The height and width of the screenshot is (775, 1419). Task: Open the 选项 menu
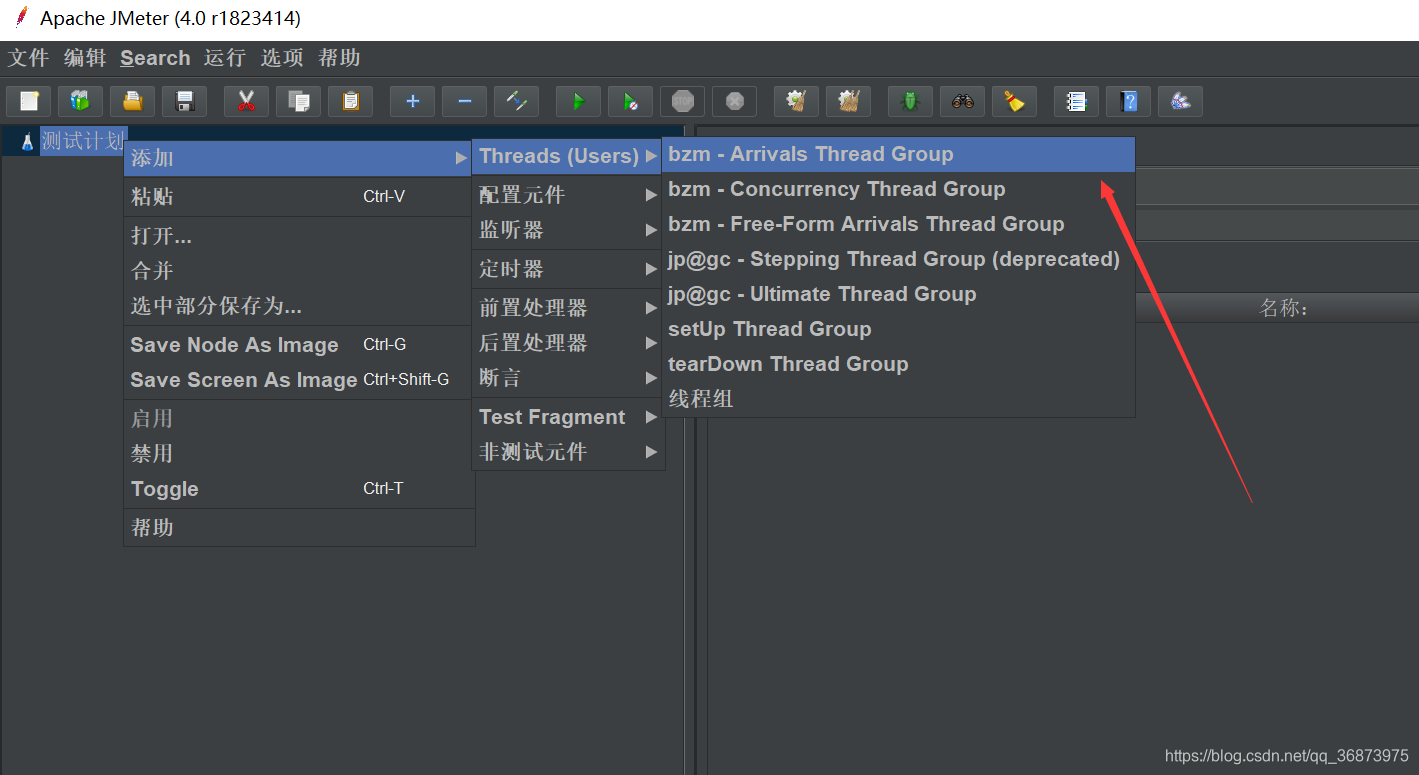tap(282, 58)
